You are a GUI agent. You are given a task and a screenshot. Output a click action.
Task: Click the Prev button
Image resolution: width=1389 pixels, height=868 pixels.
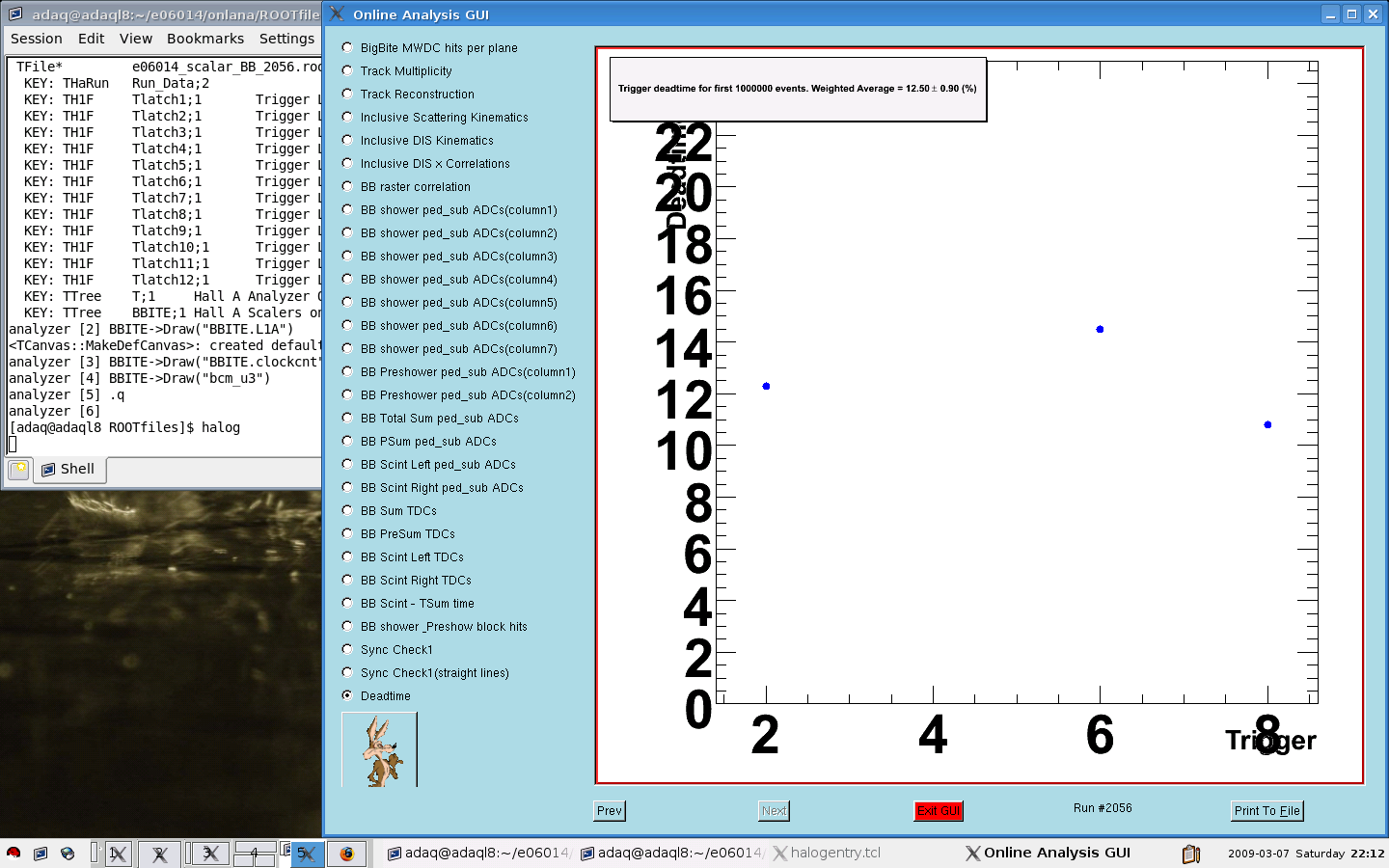610,811
